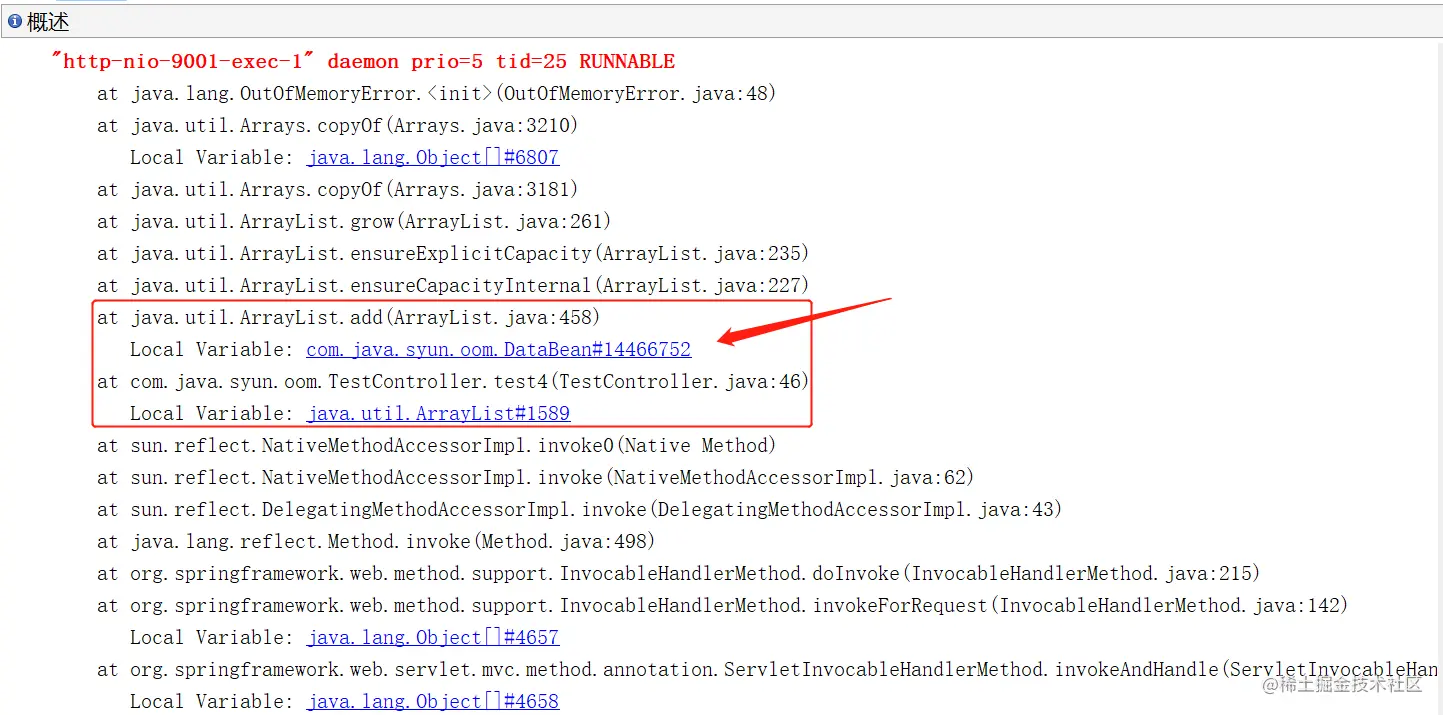Select ArrayList.grow (ArrayList.java:261) frame

point(354,221)
